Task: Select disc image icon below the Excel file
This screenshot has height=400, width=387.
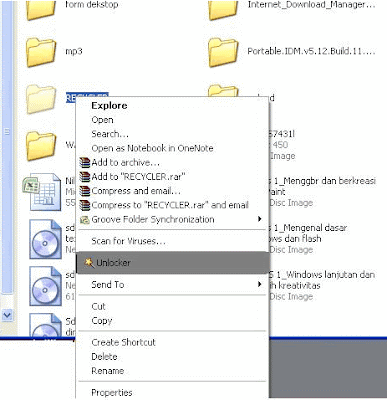Action: (45, 239)
